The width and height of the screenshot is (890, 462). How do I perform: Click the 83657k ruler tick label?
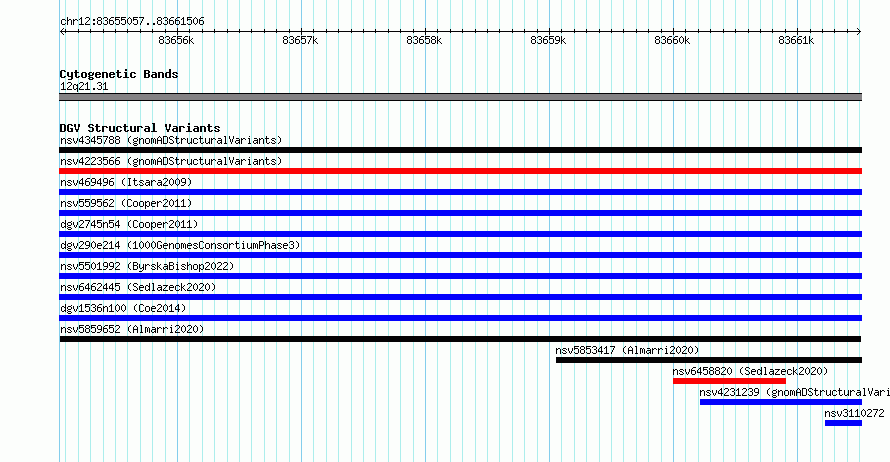pyautogui.click(x=300, y=40)
